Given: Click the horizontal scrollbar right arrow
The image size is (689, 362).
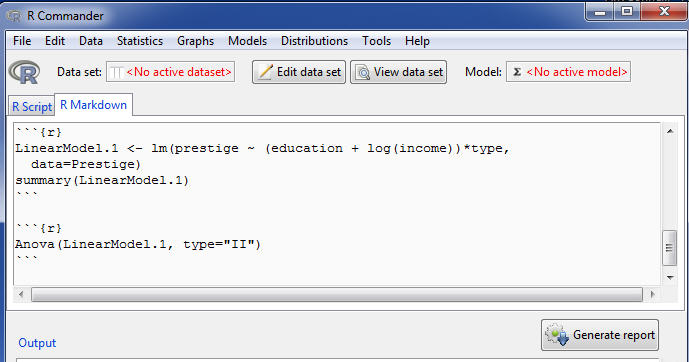Looking at the screenshot, I should [x=653, y=294].
